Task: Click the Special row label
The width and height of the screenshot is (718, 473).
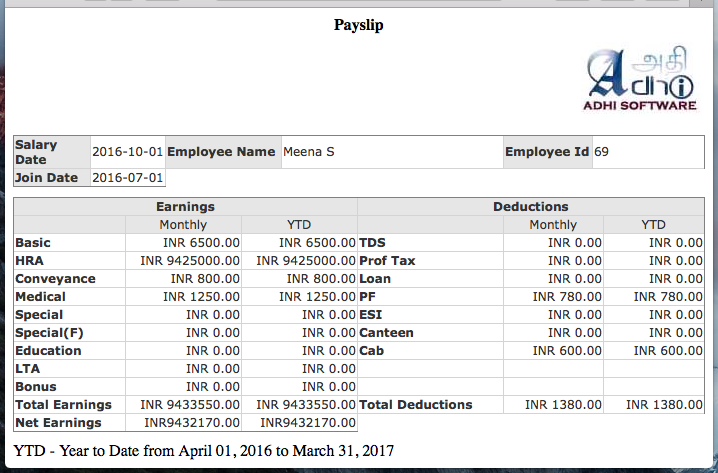Action: click(39, 315)
